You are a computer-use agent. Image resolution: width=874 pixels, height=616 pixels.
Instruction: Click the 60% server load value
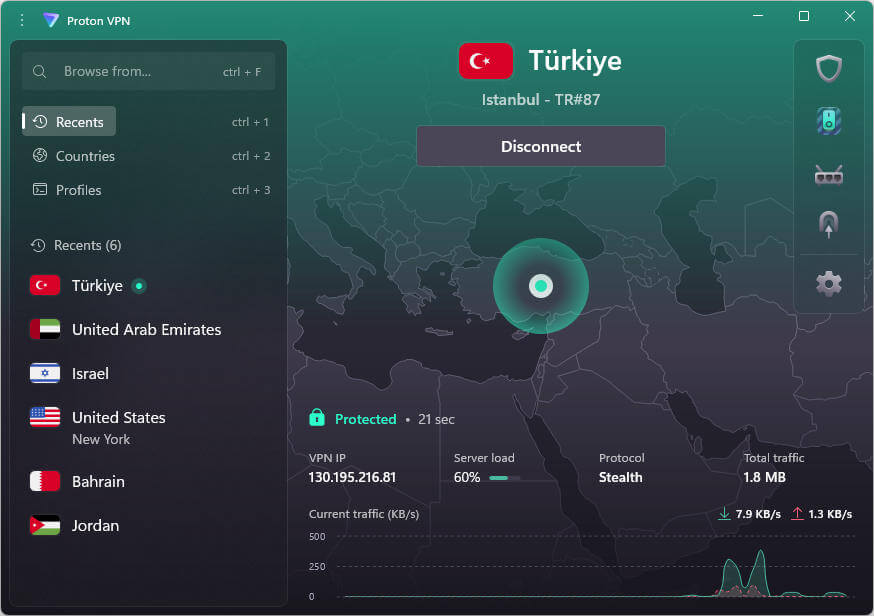(467, 477)
